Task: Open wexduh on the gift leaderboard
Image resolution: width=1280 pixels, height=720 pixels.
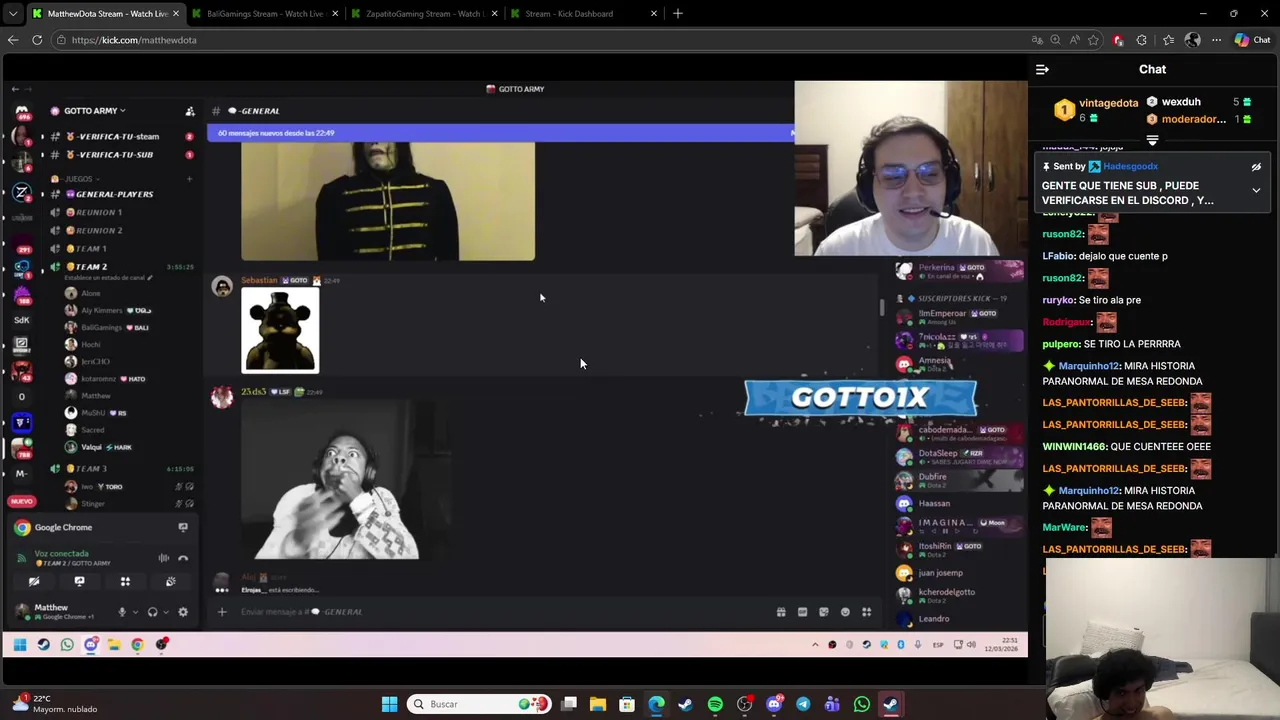Action: point(1181,102)
